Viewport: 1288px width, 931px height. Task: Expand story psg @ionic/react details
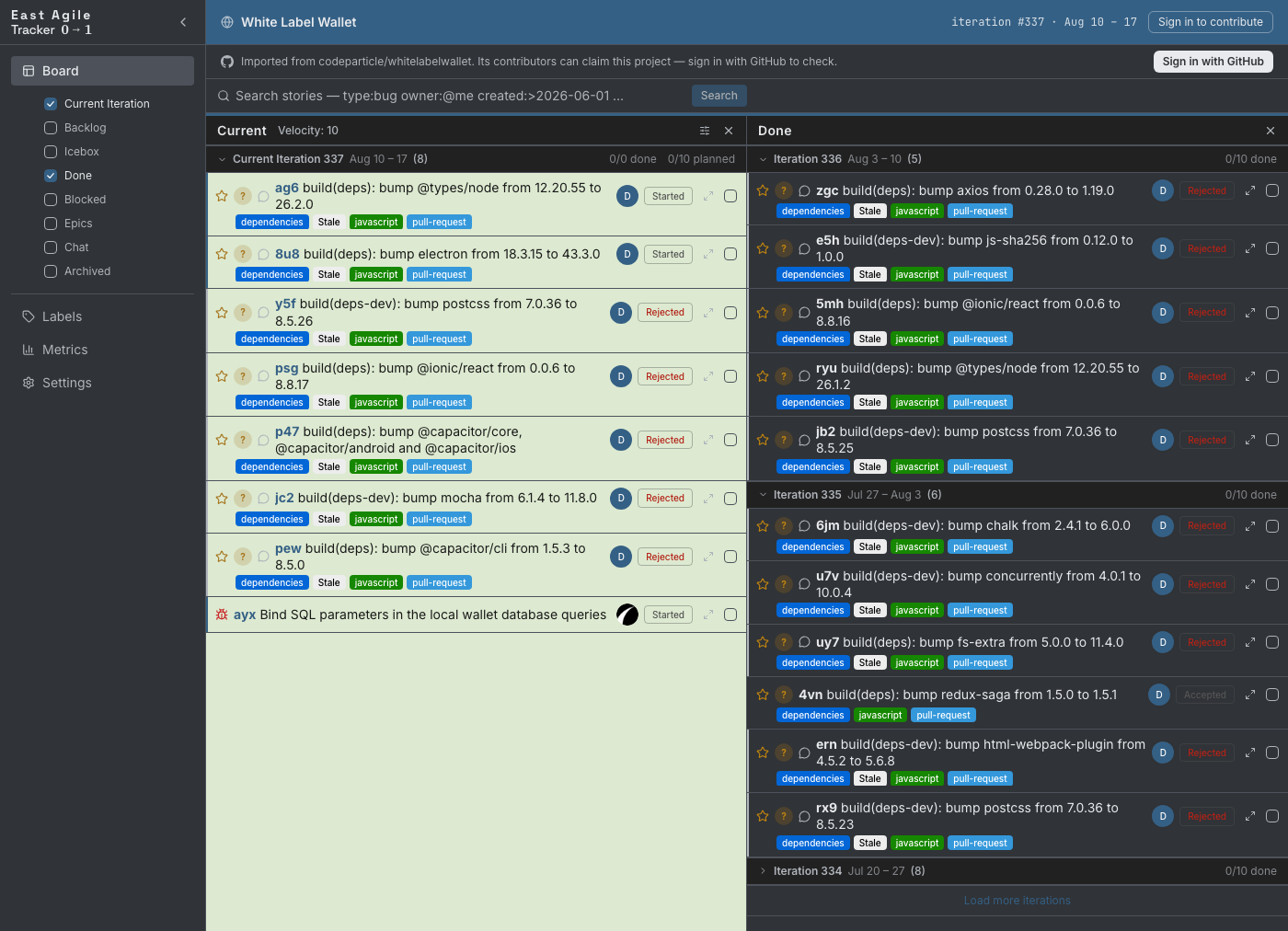708,376
